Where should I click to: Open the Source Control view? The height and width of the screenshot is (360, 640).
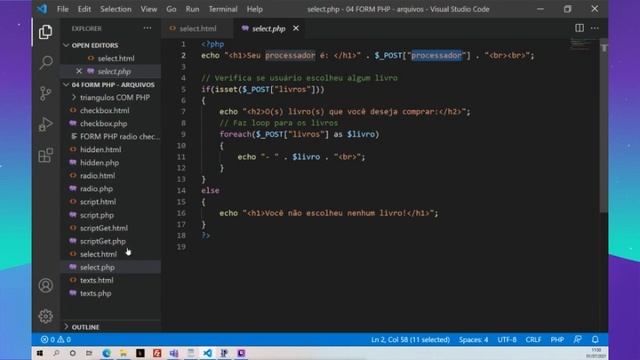point(46,93)
